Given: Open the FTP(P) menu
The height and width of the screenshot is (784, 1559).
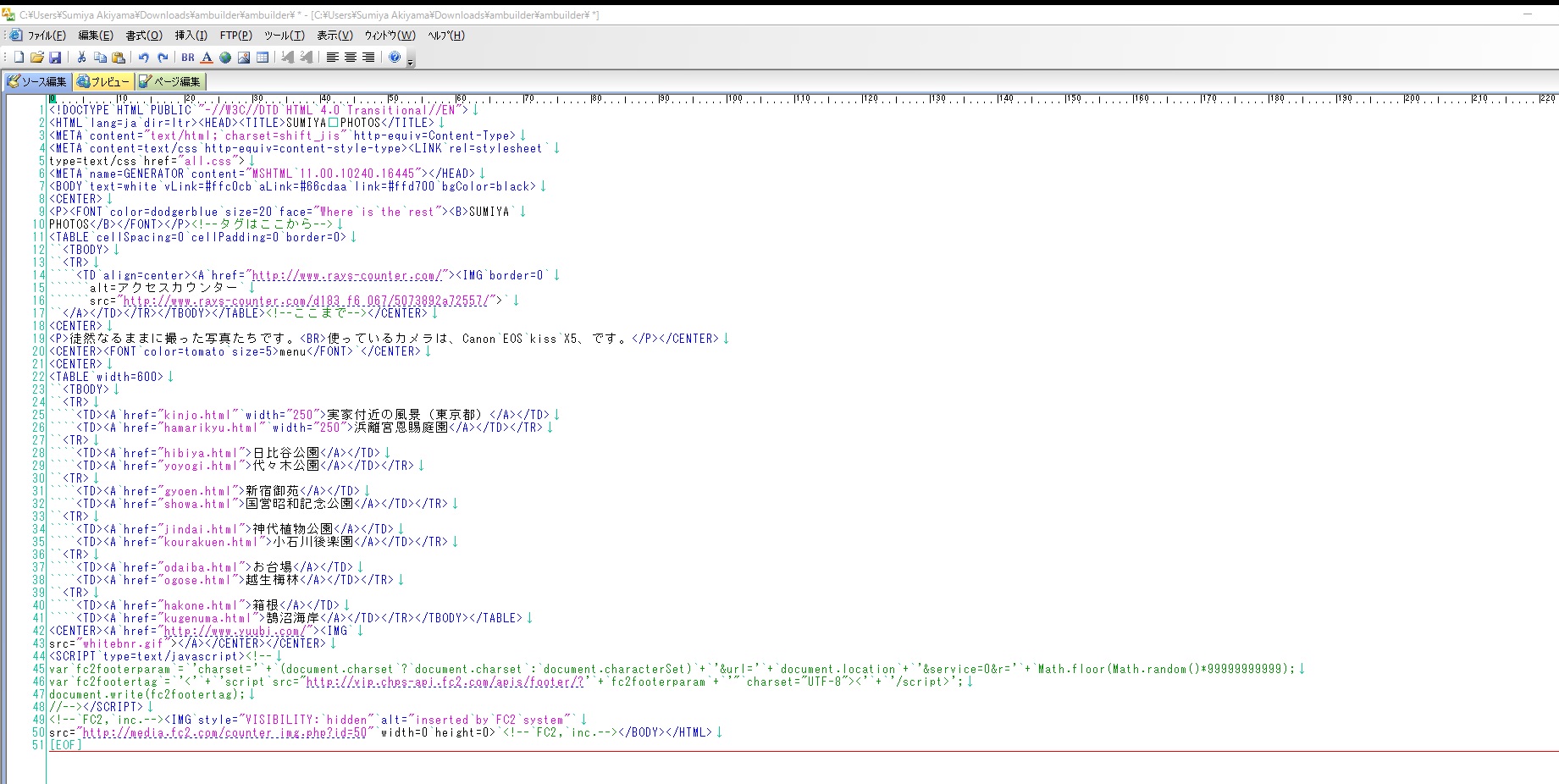Looking at the screenshot, I should [236, 36].
